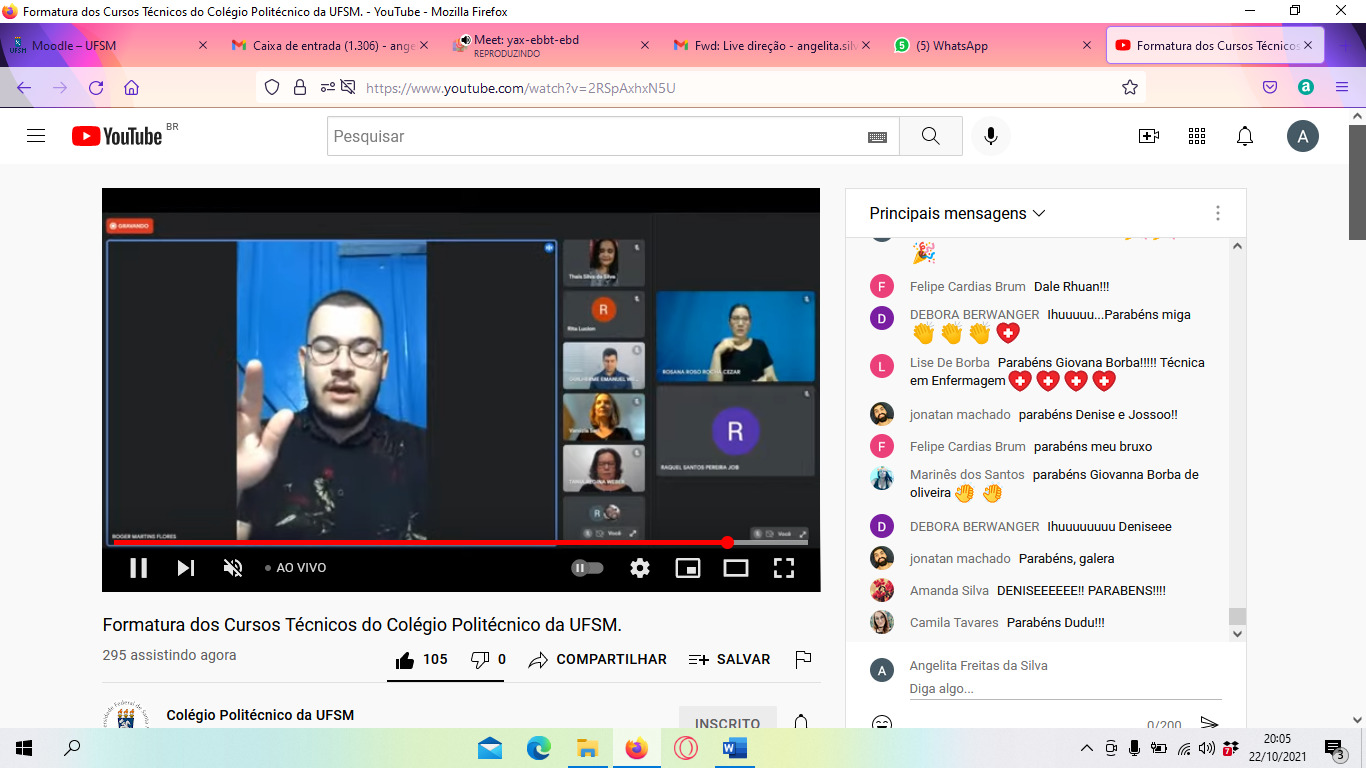Open live chat three-dot options menu
Viewport: 1366px width, 768px height.
tap(1217, 213)
